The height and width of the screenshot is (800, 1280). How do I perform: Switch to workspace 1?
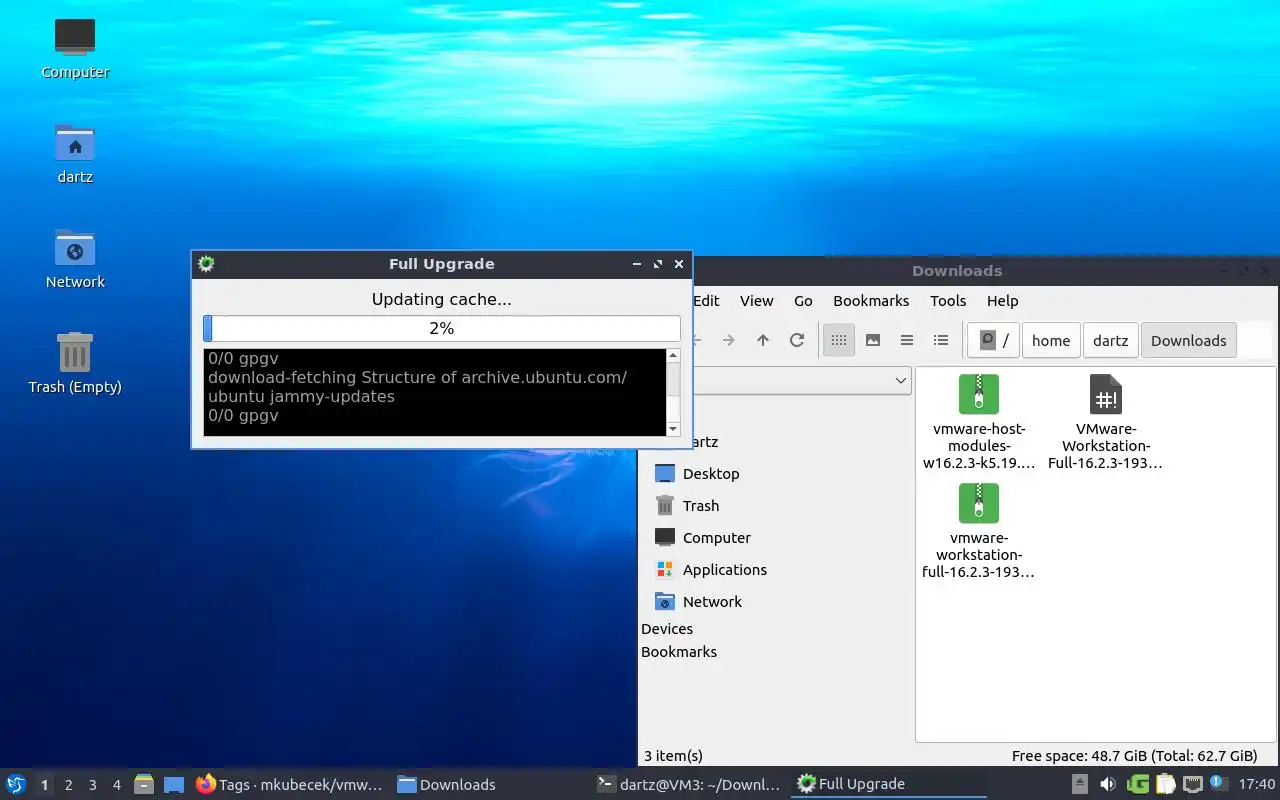44,785
